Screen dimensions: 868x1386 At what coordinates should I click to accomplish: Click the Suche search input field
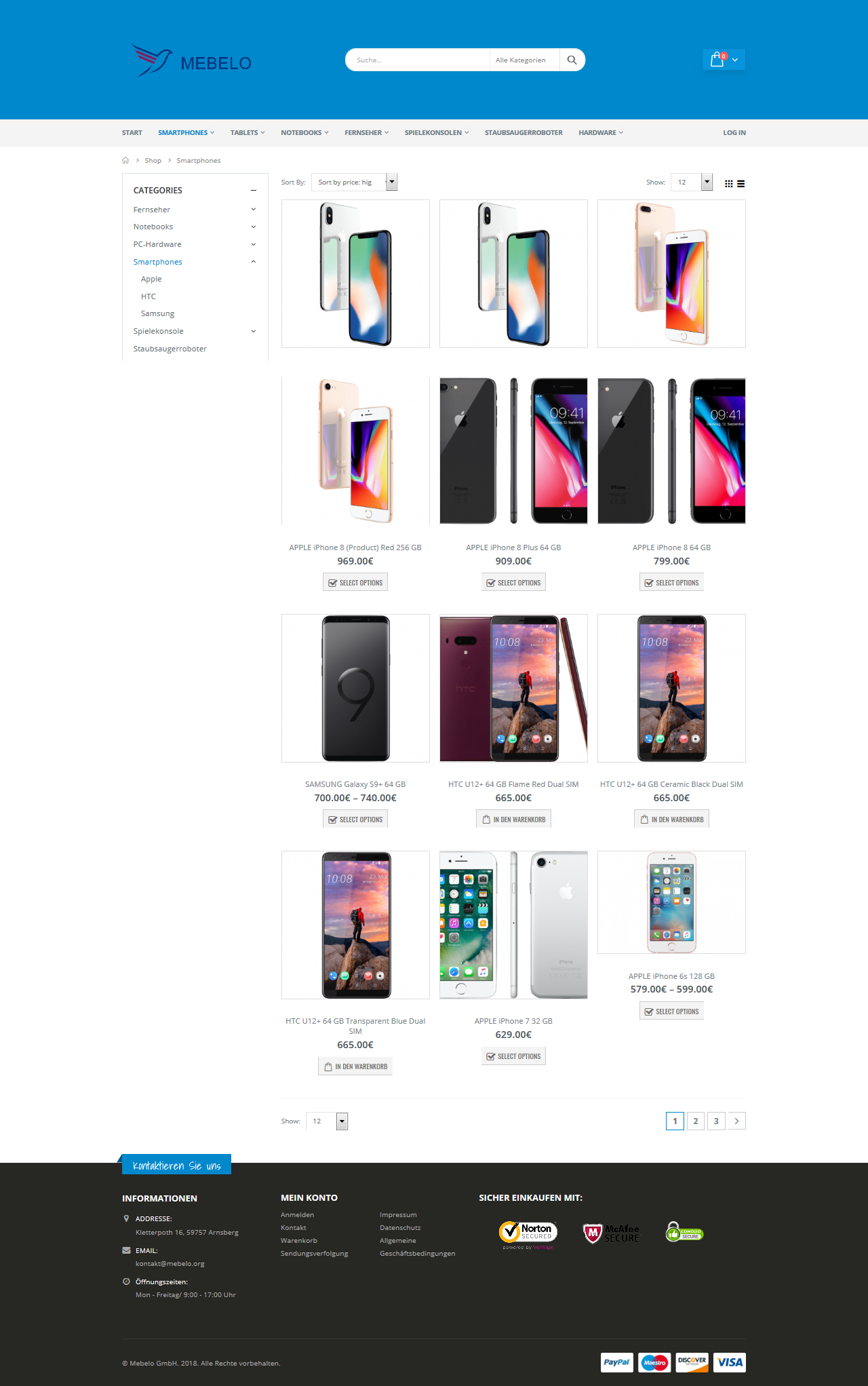click(417, 60)
